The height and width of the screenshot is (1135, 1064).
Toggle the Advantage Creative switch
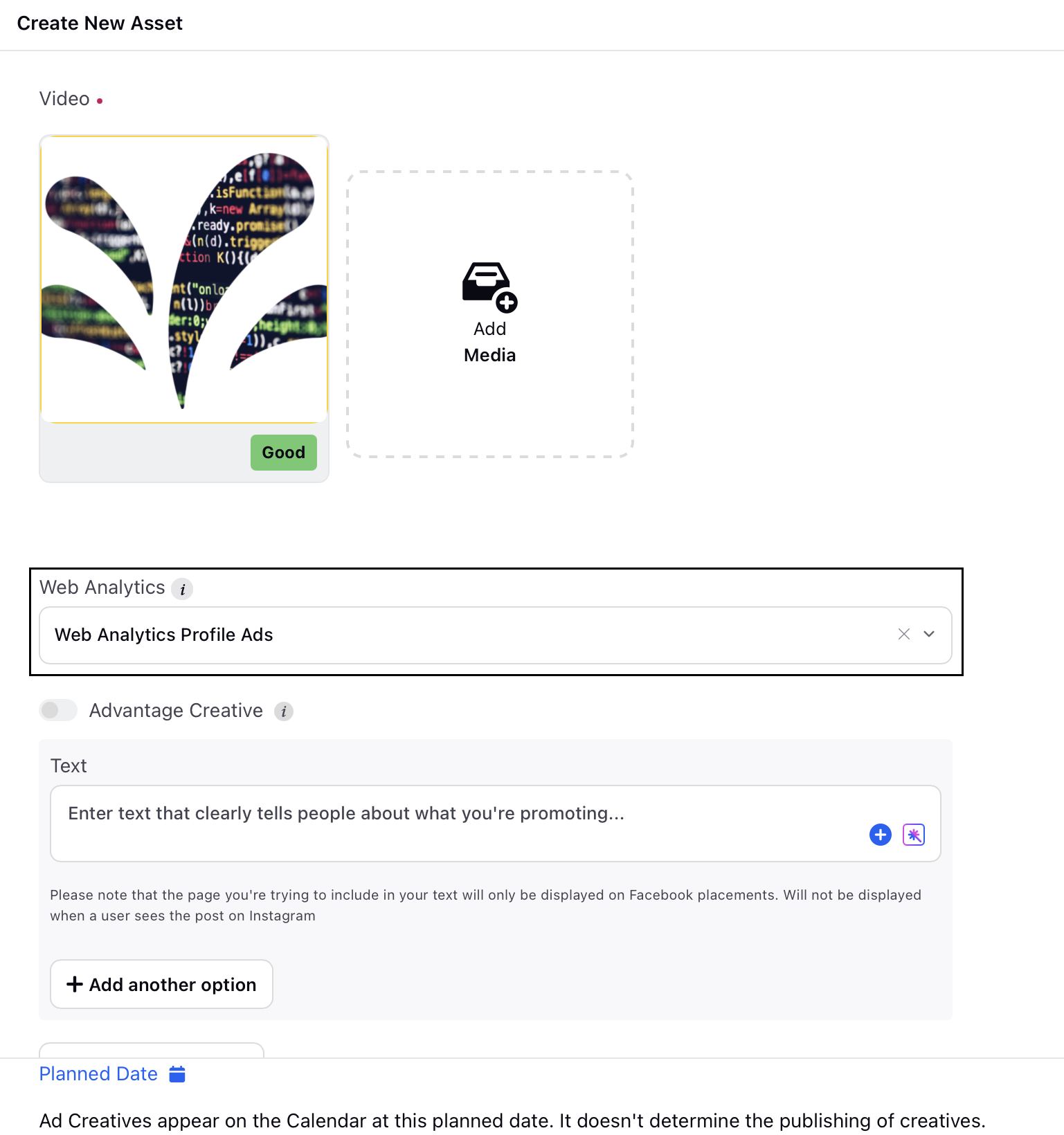coord(58,710)
